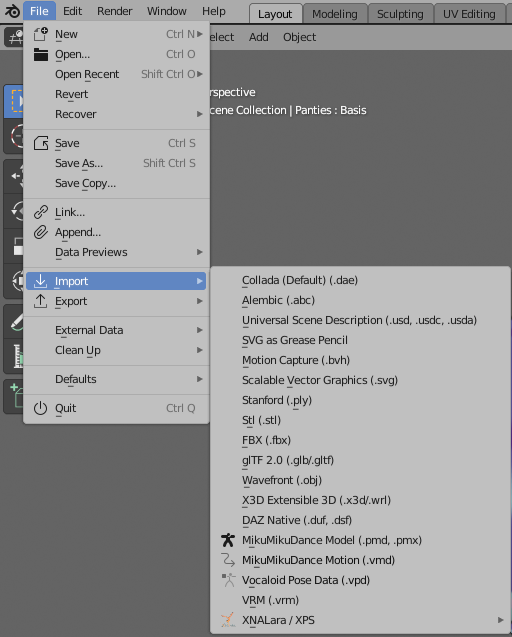
Task: Switch to the Modeling workspace tab
Action: (335, 14)
